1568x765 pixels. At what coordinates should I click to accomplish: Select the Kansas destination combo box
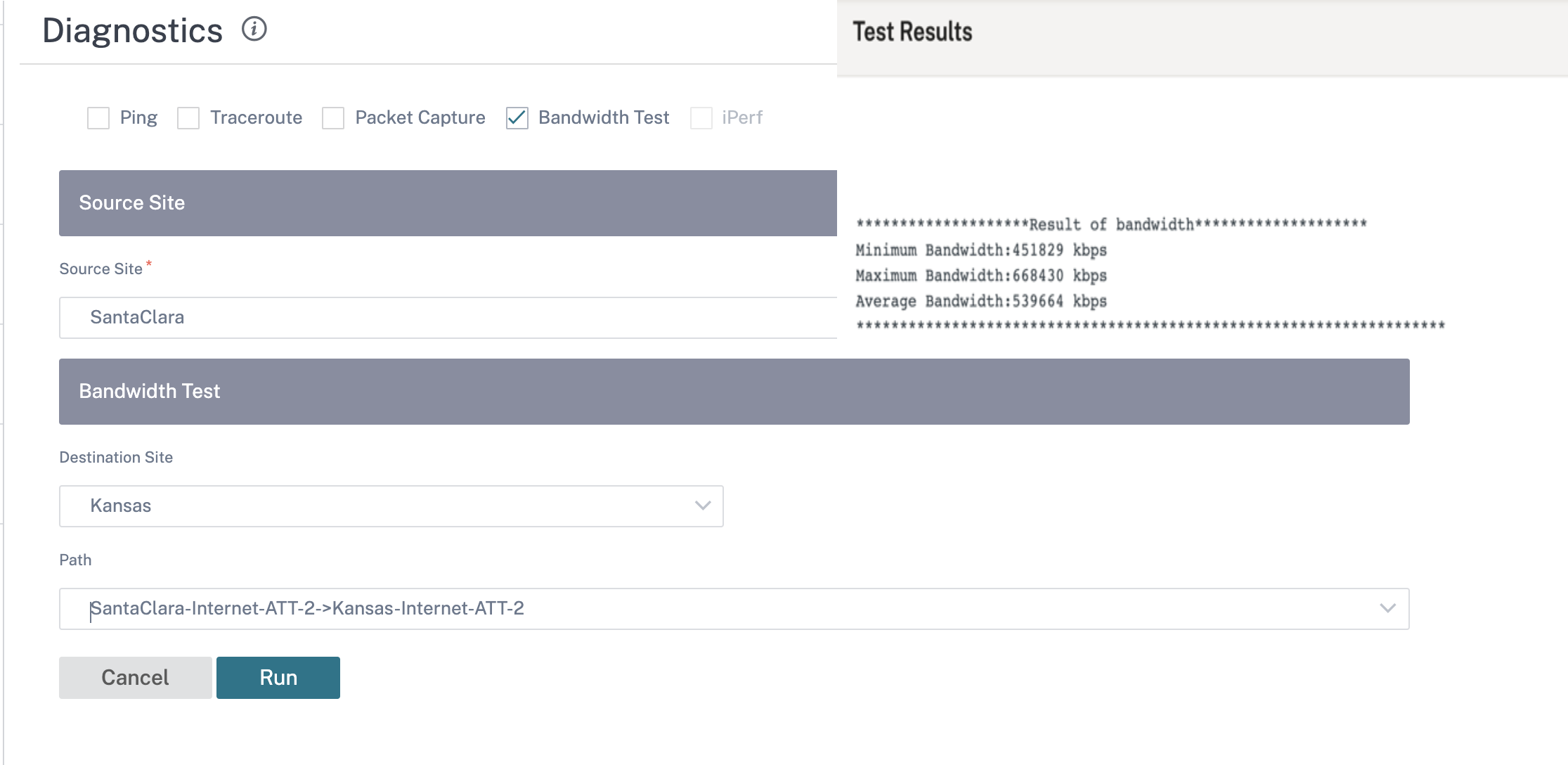[391, 506]
